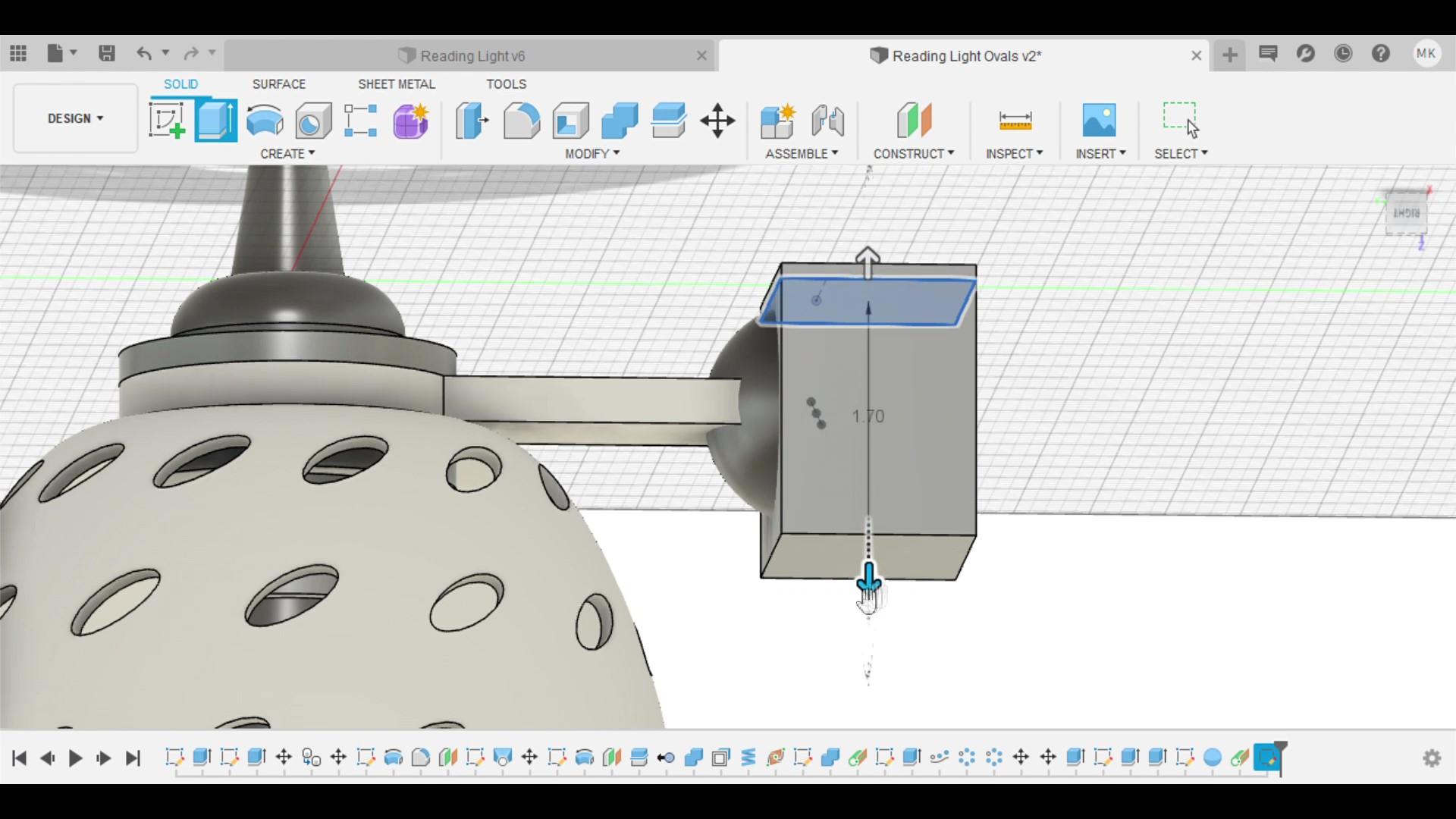This screenshot has height=819, width=1456.
Task: Activate the Move/Copy tool
Action: click(x=717, y=121)
